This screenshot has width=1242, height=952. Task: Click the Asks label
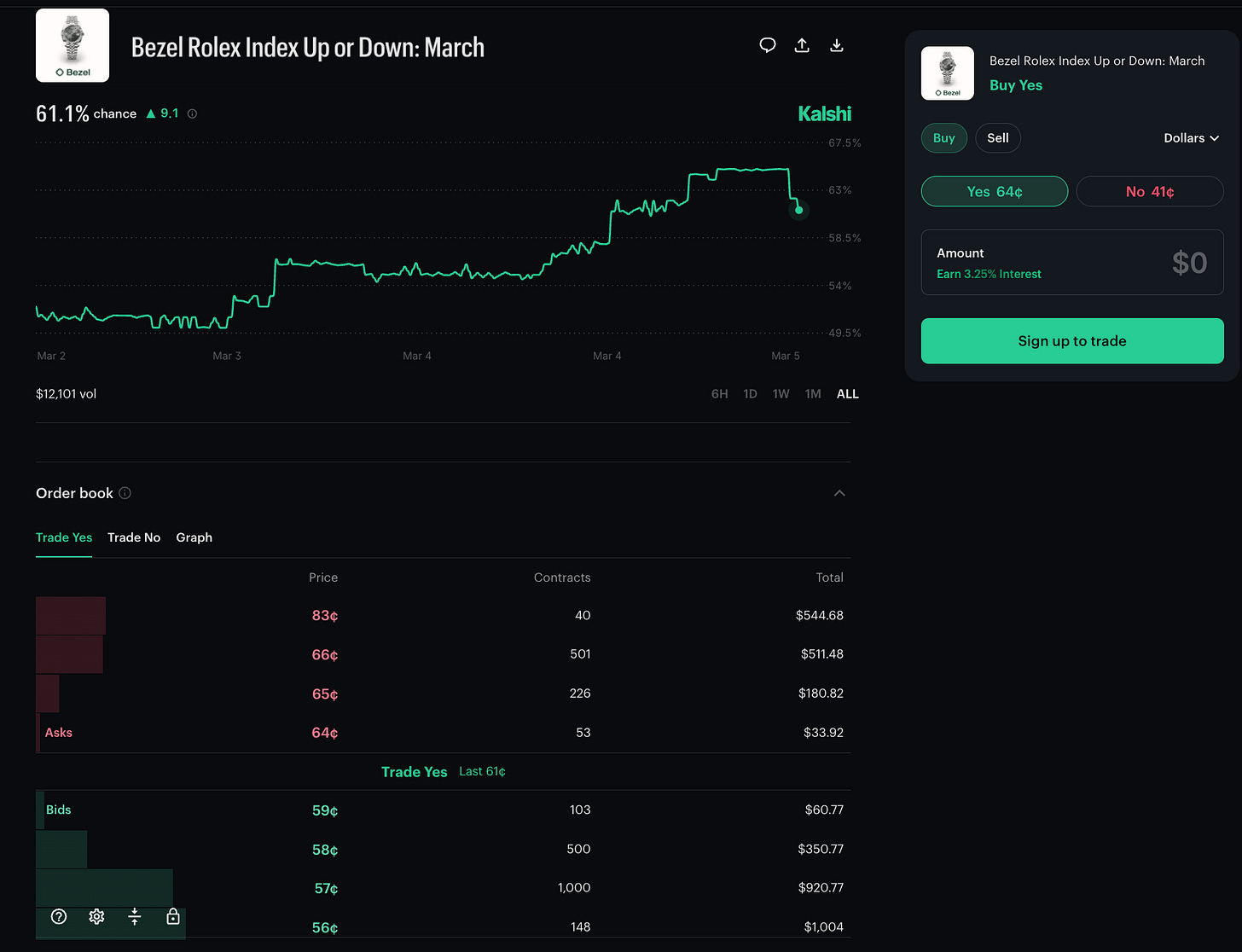[59, 733]
